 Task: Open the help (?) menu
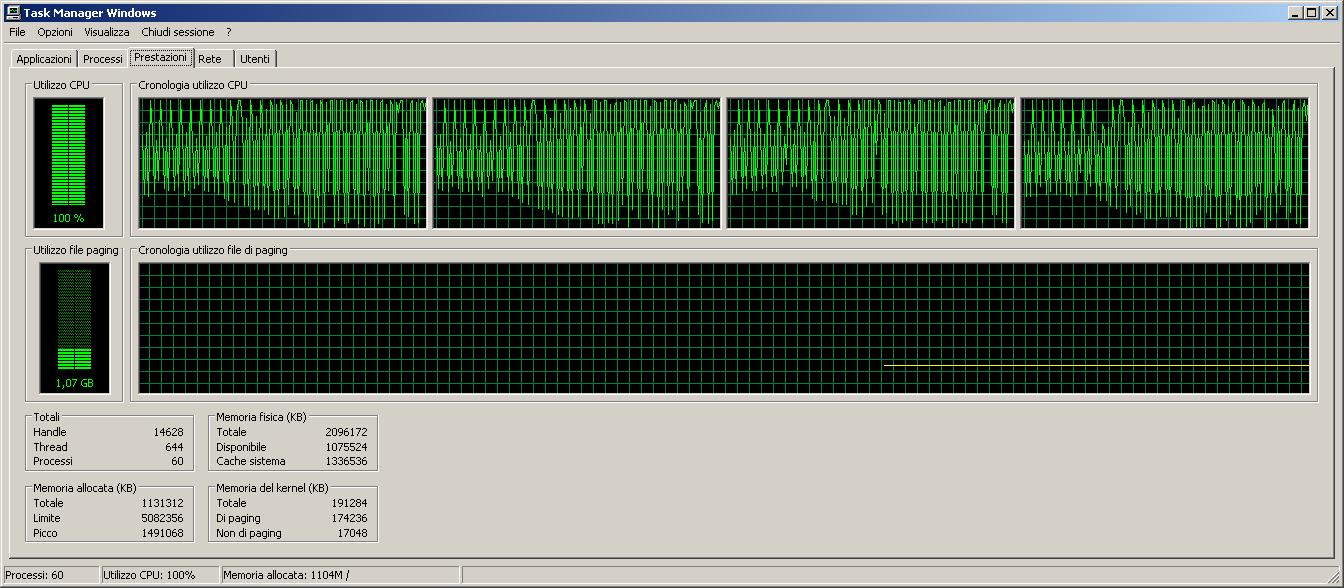click(226, 31)
